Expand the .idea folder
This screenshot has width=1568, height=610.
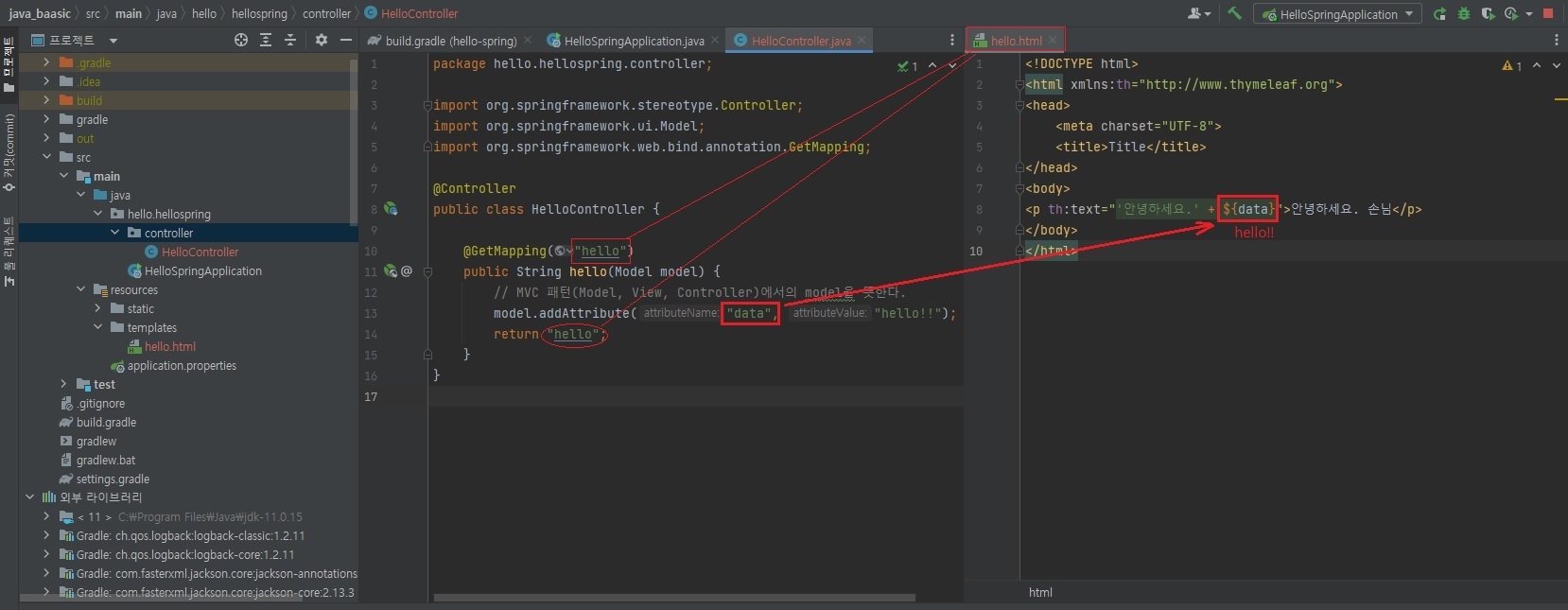[x=46, y=81]
